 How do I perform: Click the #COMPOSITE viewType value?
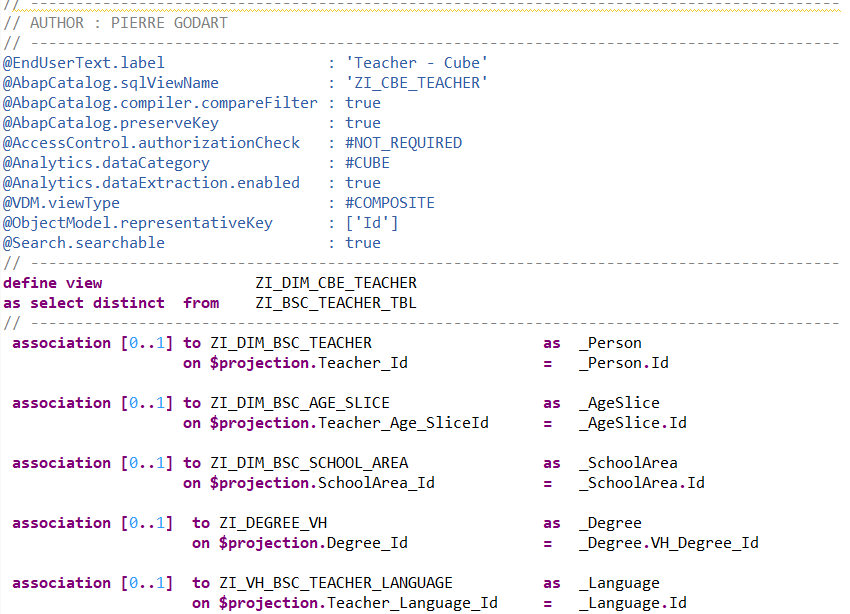click(390, 202)
